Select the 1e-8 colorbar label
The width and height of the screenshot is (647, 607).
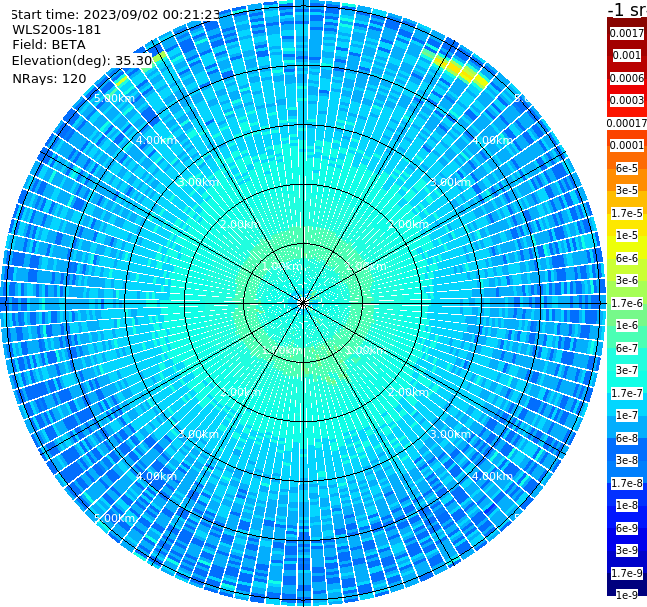click(627, 505)
